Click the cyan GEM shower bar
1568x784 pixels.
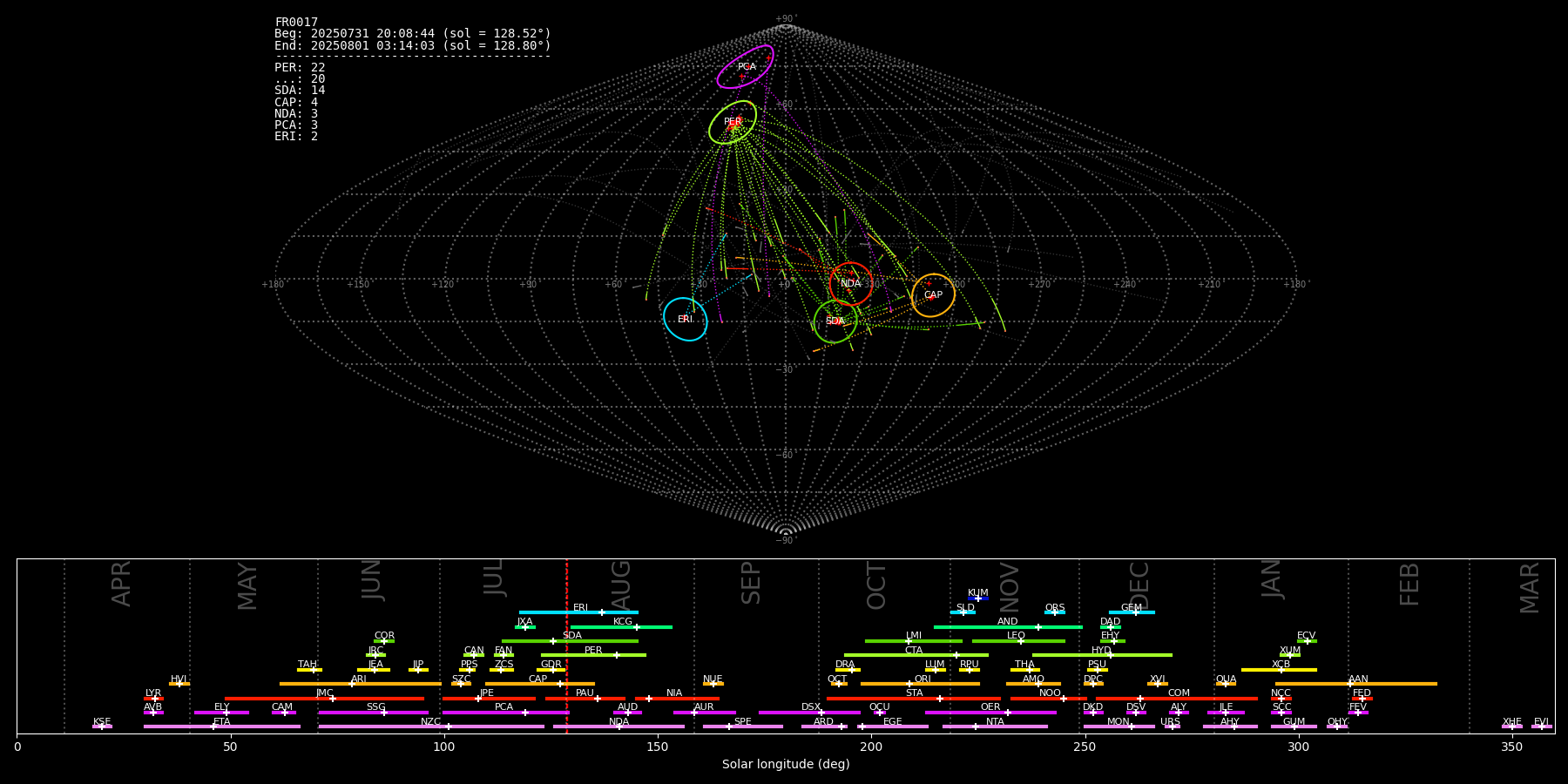[1132, 612]
